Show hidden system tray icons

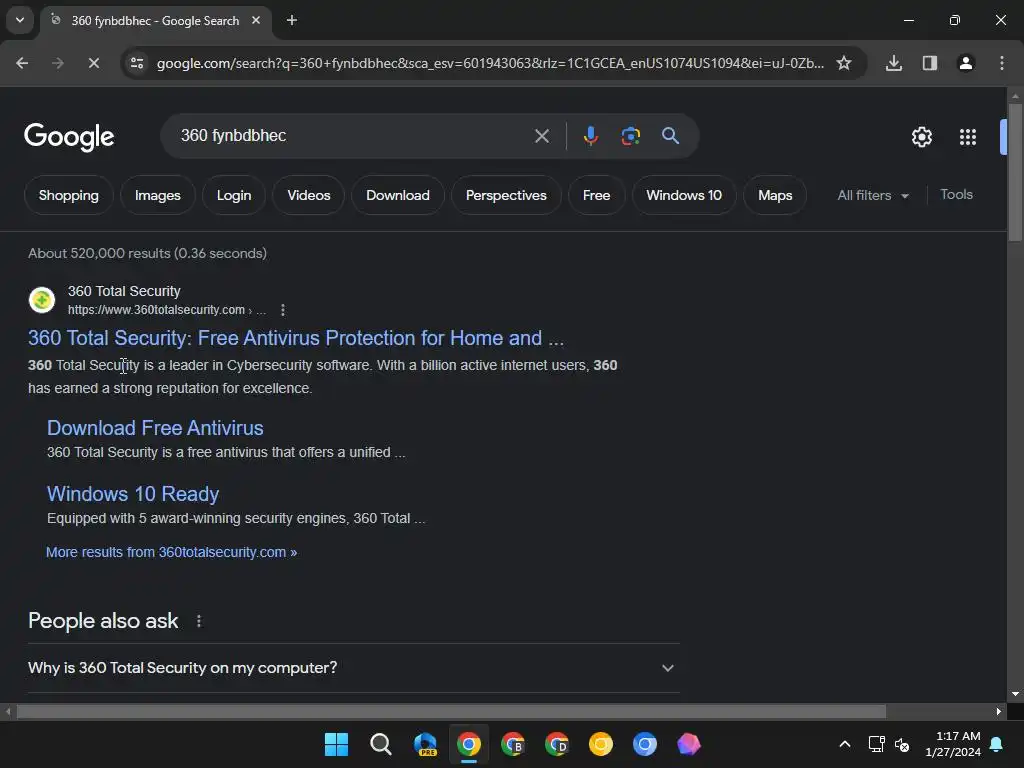click(x=844, y=744)
